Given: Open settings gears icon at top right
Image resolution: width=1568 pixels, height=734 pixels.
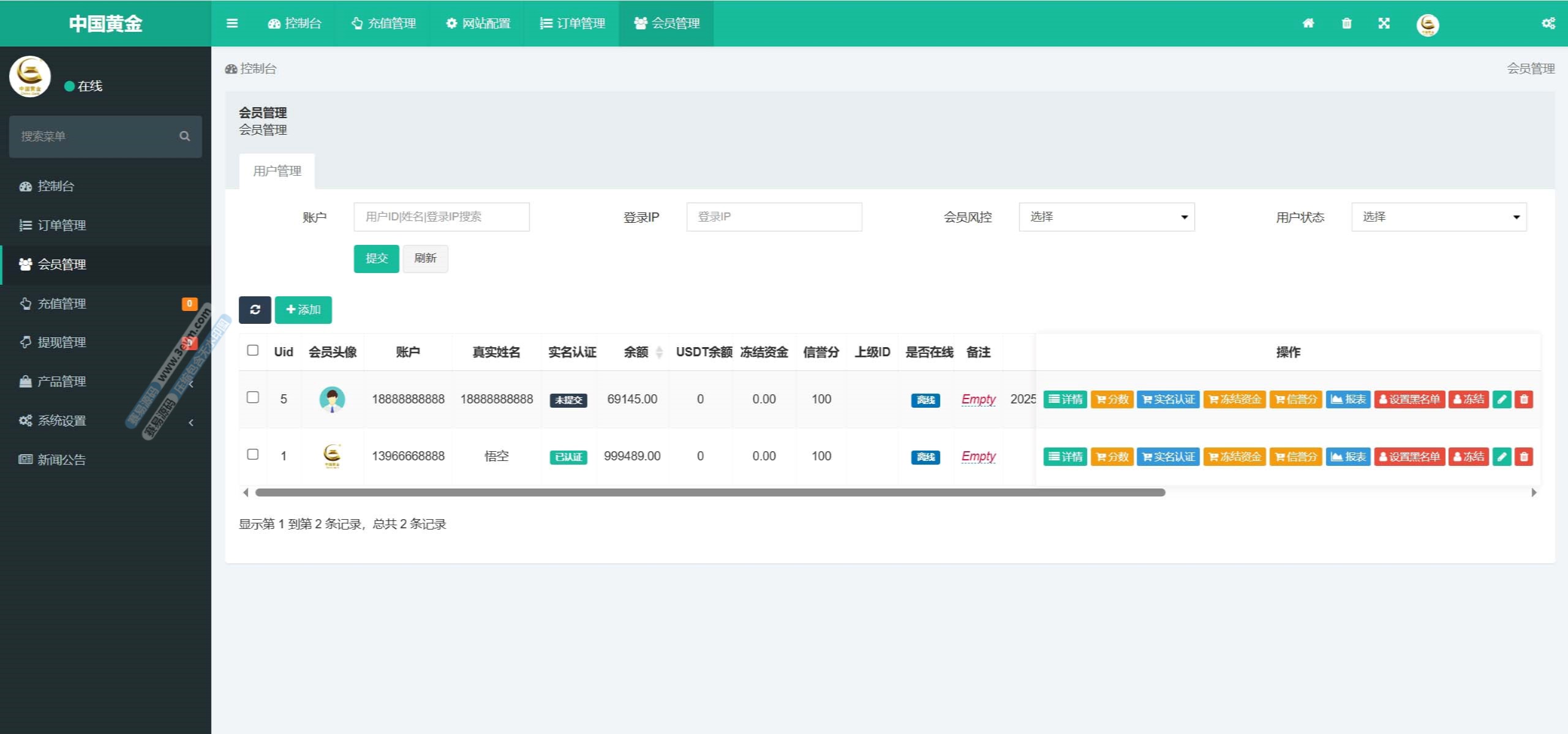Looking at the screenshot, I should [x=1548, y=23].
